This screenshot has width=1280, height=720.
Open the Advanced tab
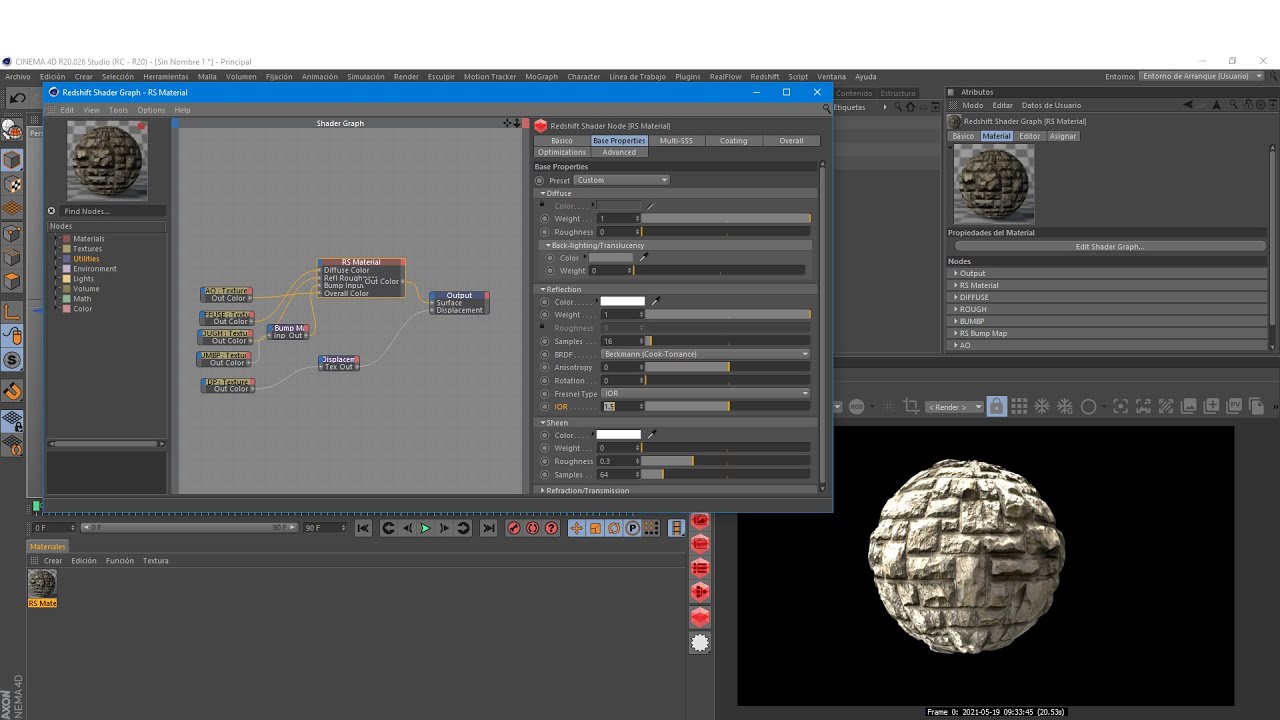point(619,152)
